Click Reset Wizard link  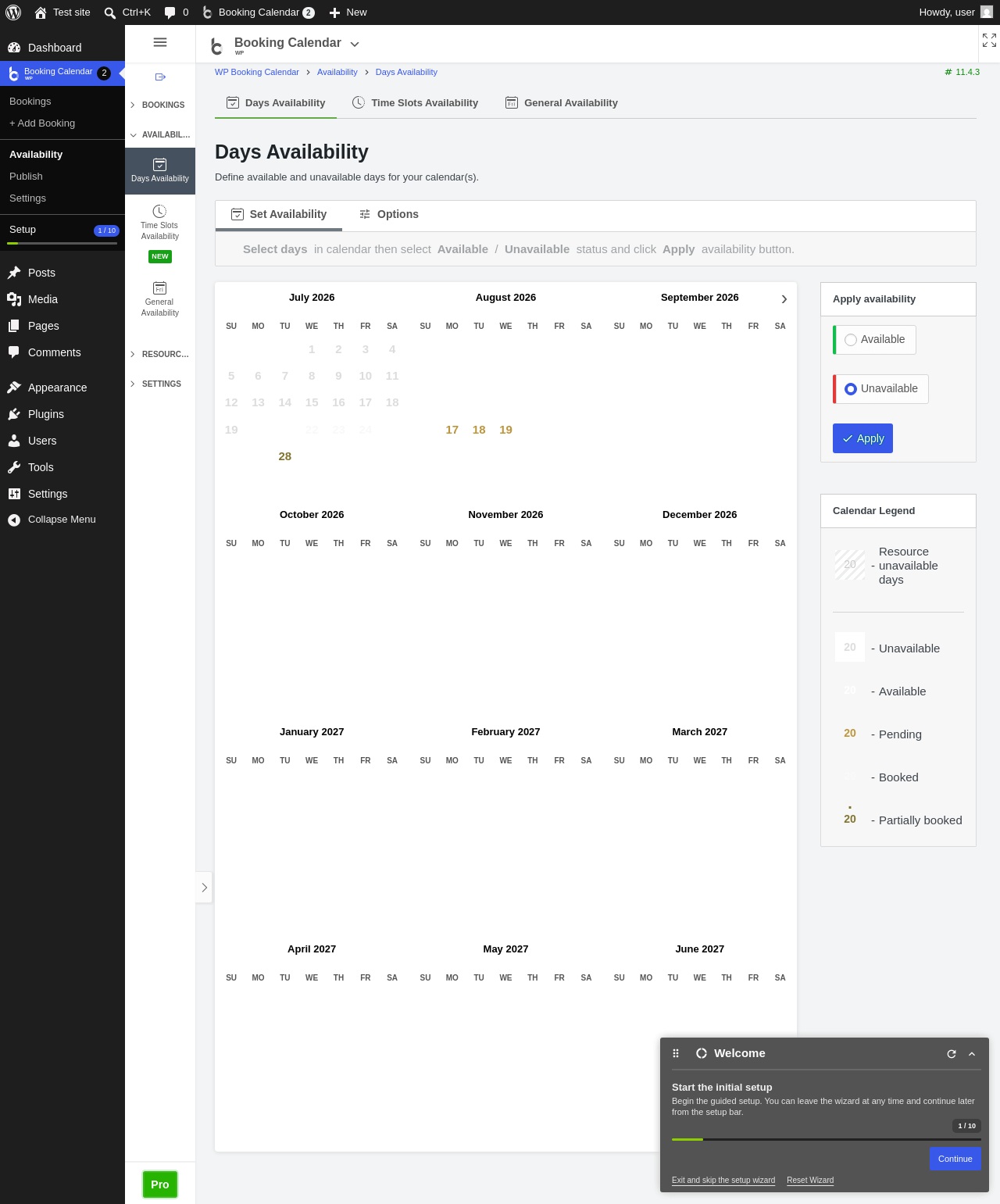(810, 1181)
